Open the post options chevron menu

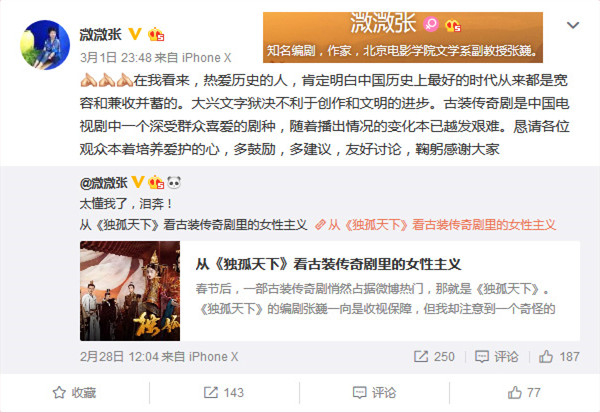(x=572, y=25)
